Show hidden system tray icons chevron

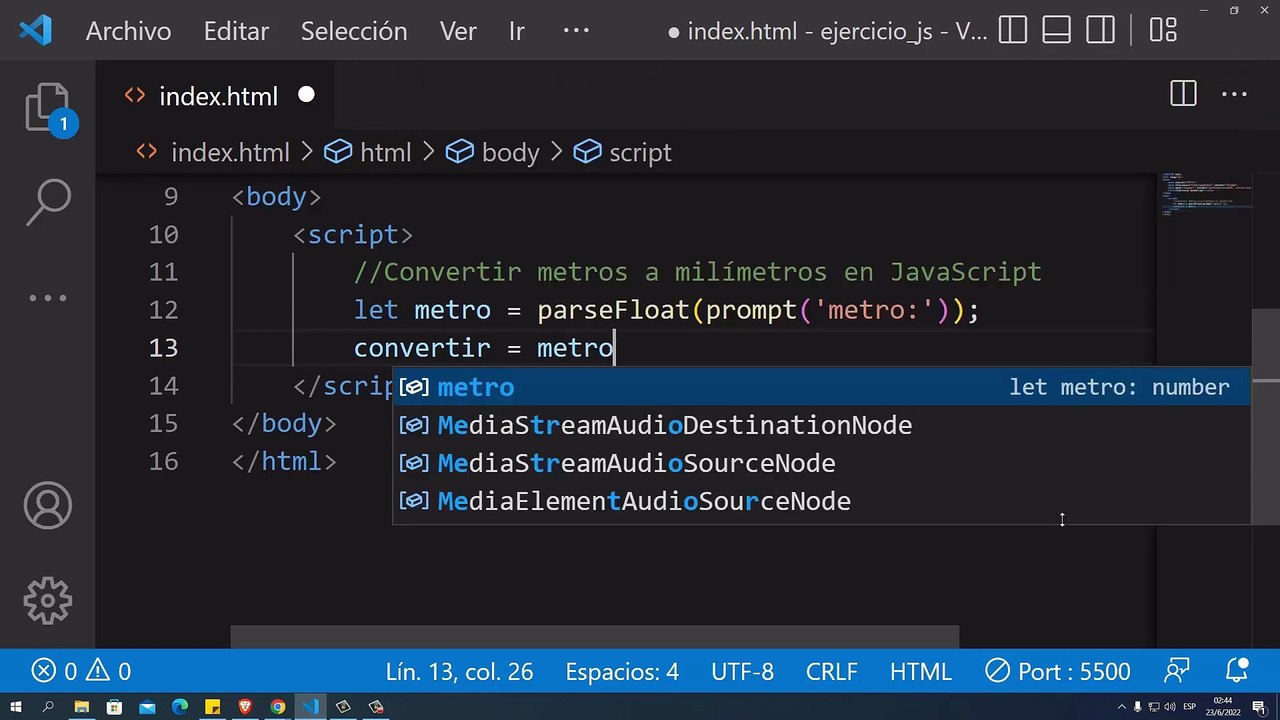click(x=1121, y=707)
